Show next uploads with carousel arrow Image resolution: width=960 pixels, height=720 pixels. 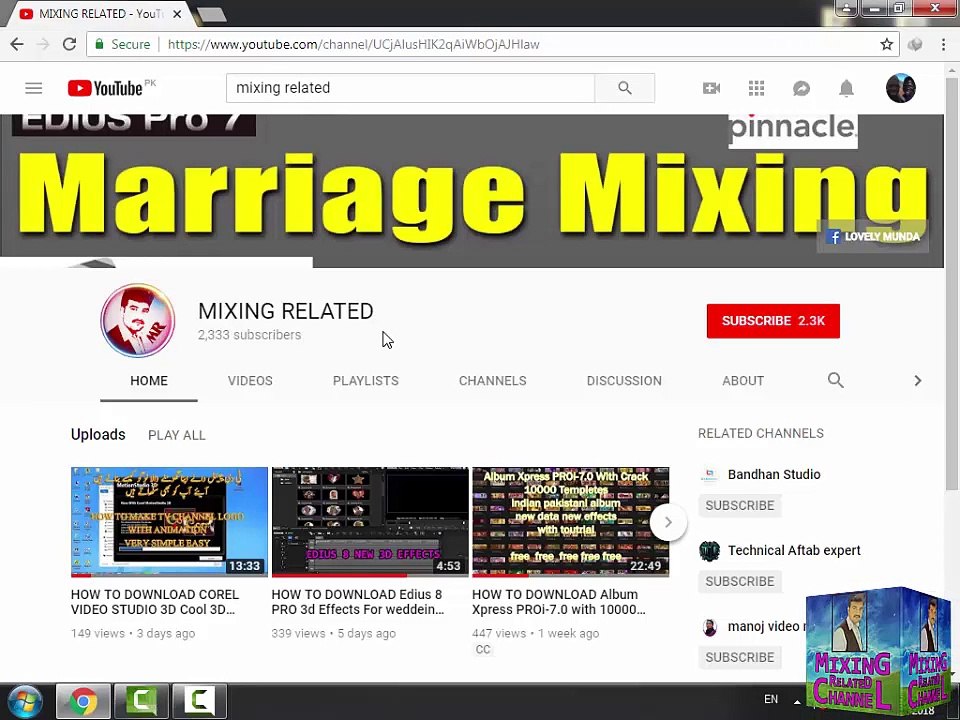click(x=668, y=522)
